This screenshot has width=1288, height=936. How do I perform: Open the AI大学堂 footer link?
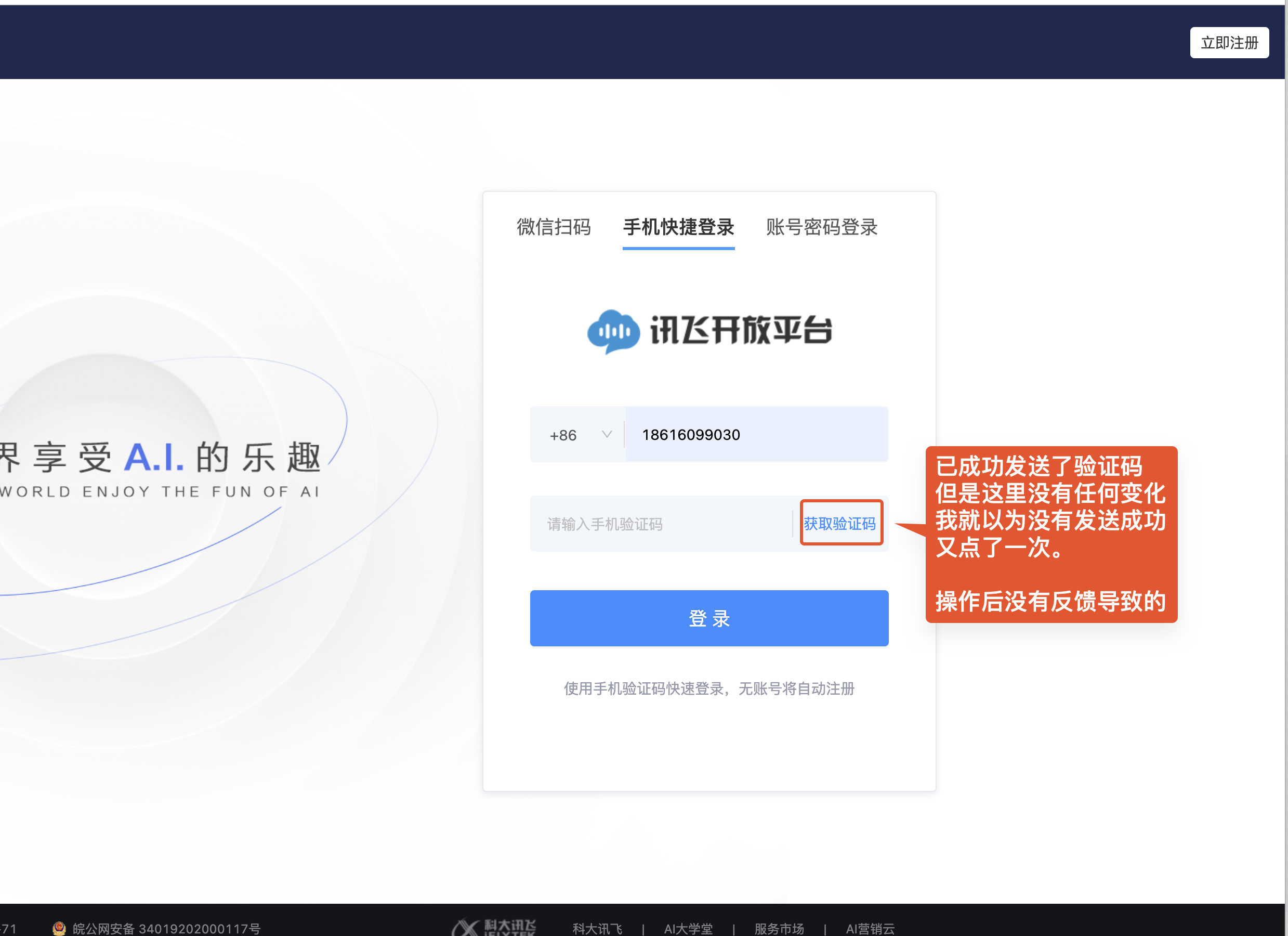[x=688, y=929]
